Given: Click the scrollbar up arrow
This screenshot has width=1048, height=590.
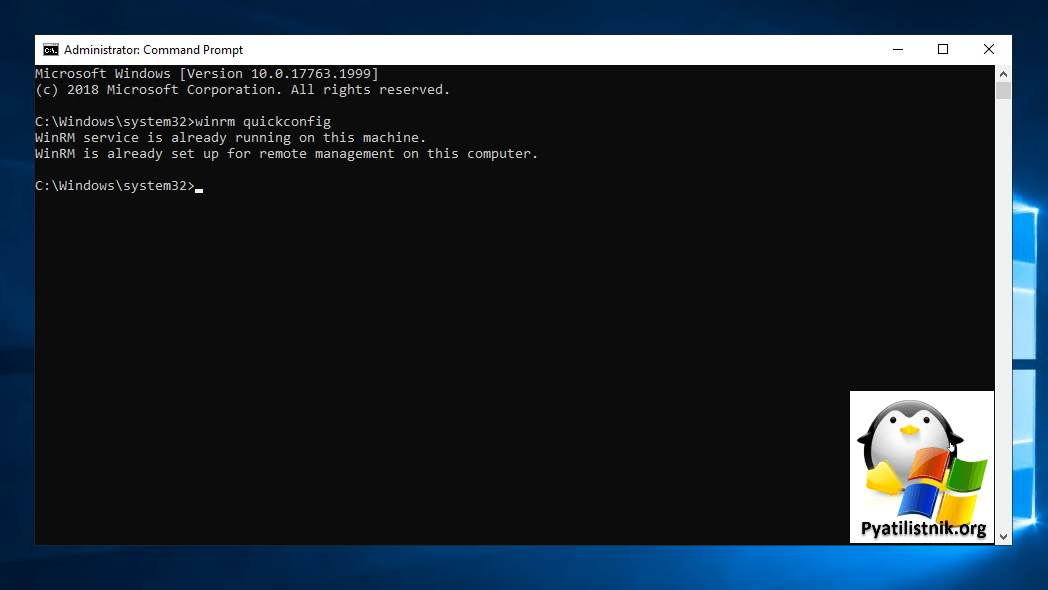Looking at the screenshot, I should click(1003, 74).
